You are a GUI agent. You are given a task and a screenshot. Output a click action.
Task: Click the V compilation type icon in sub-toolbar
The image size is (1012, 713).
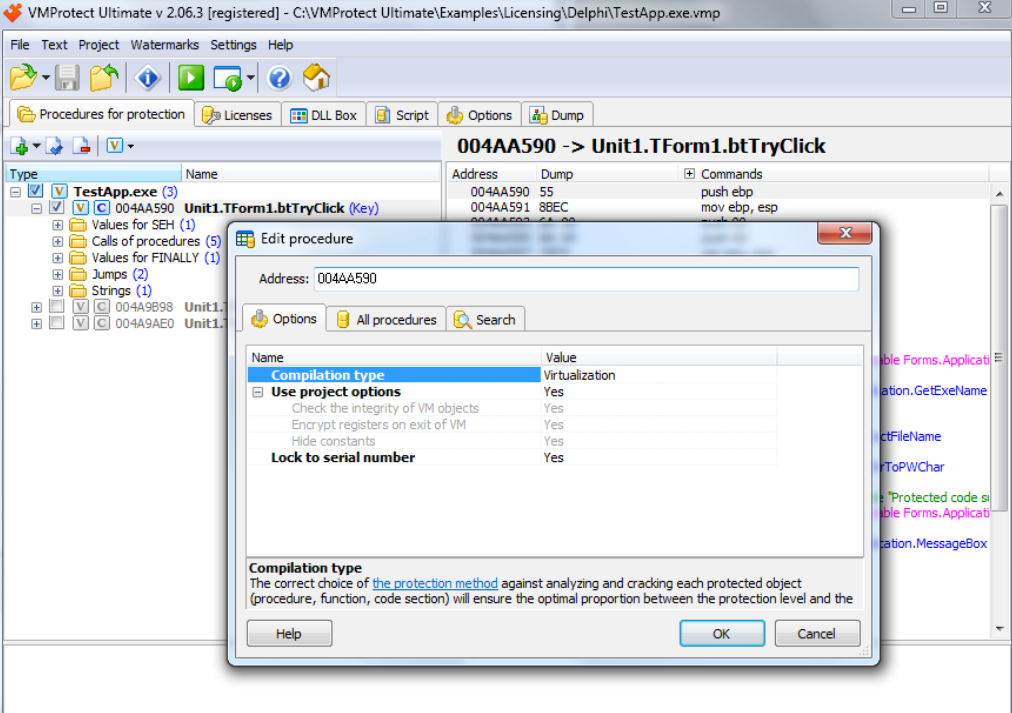click(114, 146)
